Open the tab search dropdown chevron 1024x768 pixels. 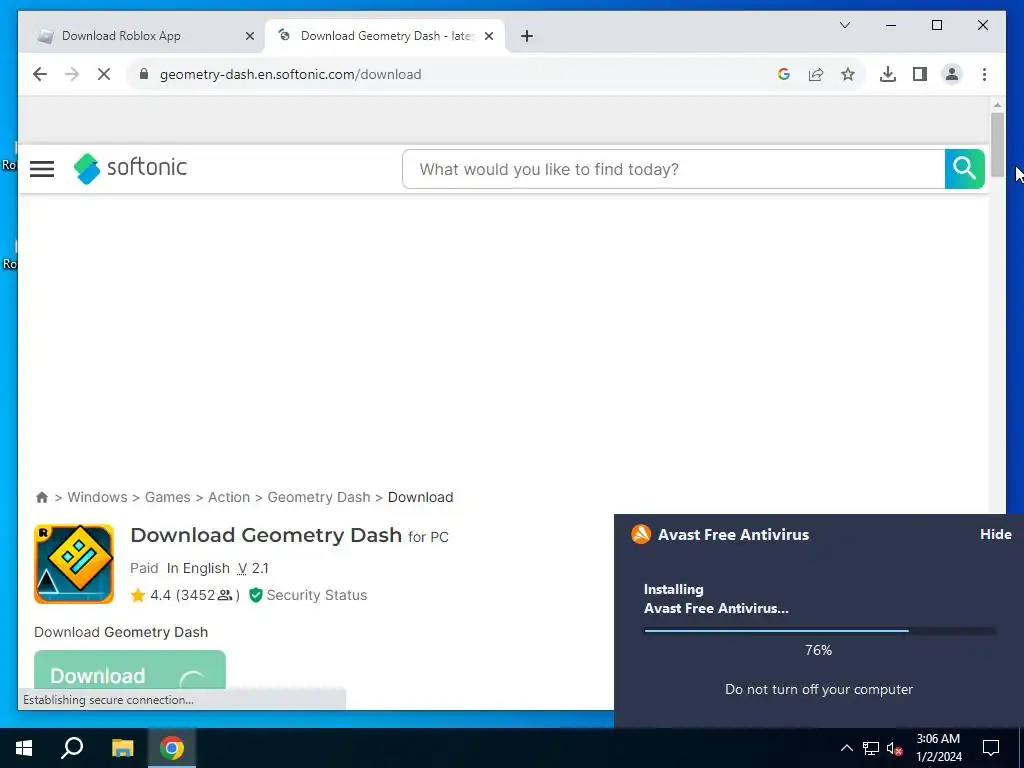click(x=845, y=25)
